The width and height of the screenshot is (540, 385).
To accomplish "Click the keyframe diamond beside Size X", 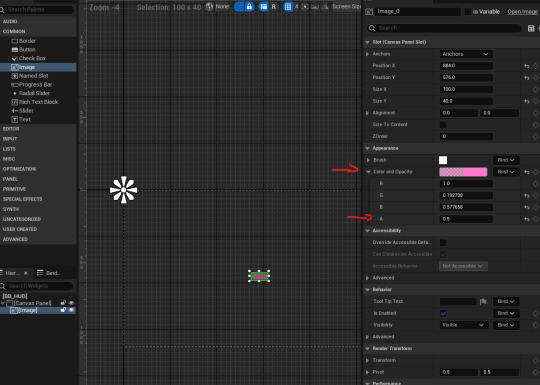I will [536, 90].
